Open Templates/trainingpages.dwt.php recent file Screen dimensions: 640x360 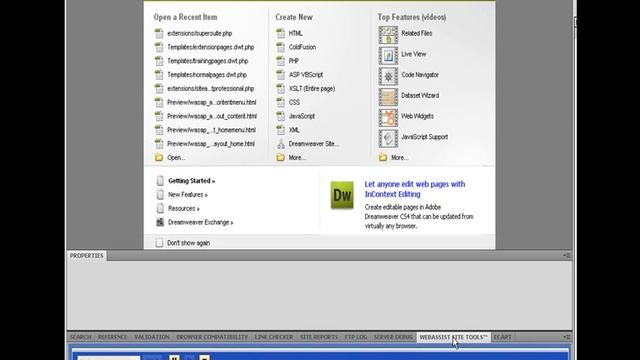click(x=207, y=61)
